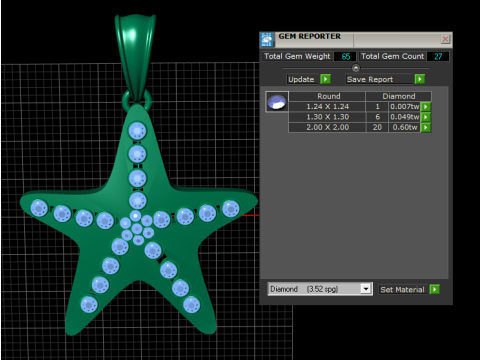This screenshot has width=480, height=360.
Task: Click the green arrow in the 1.30 X 1.30 row
Action: tap(426, 117)
